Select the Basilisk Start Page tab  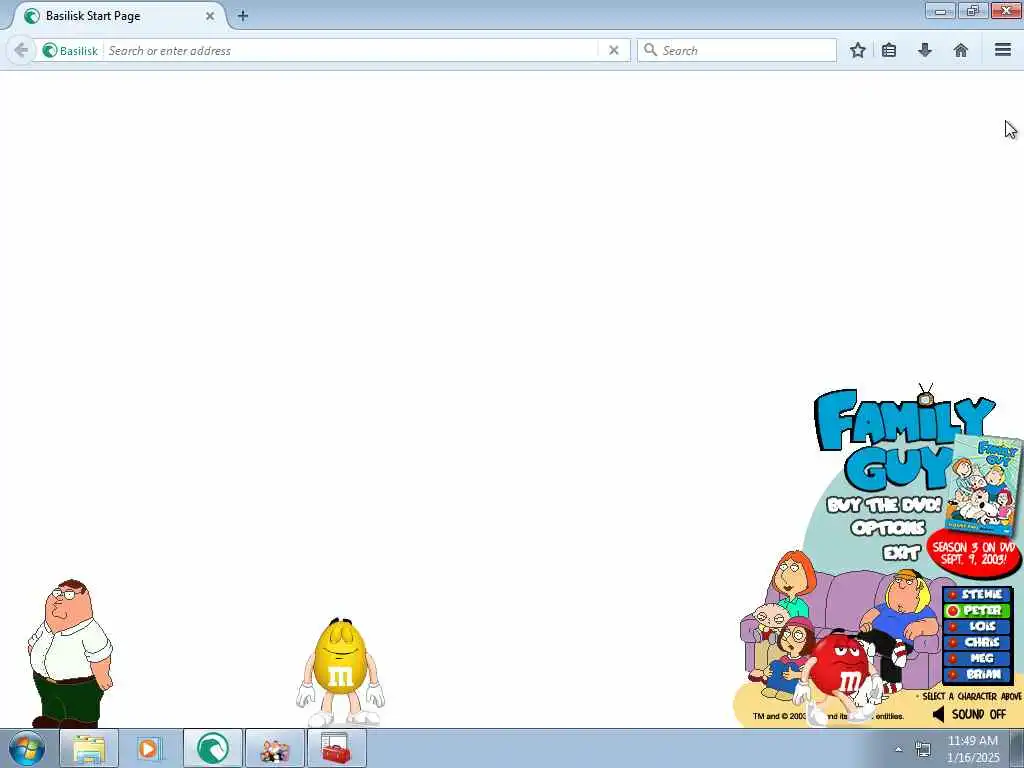point(118,16)
